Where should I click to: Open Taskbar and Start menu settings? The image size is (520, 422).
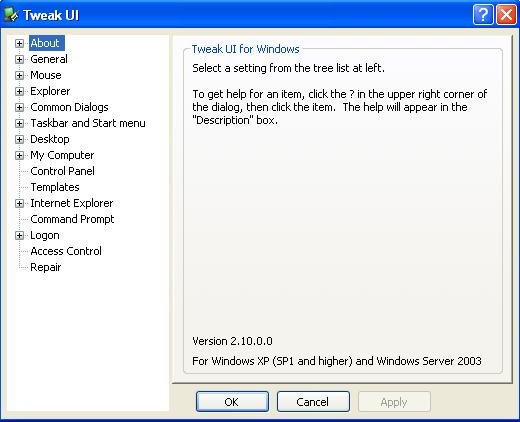(88, 123)
